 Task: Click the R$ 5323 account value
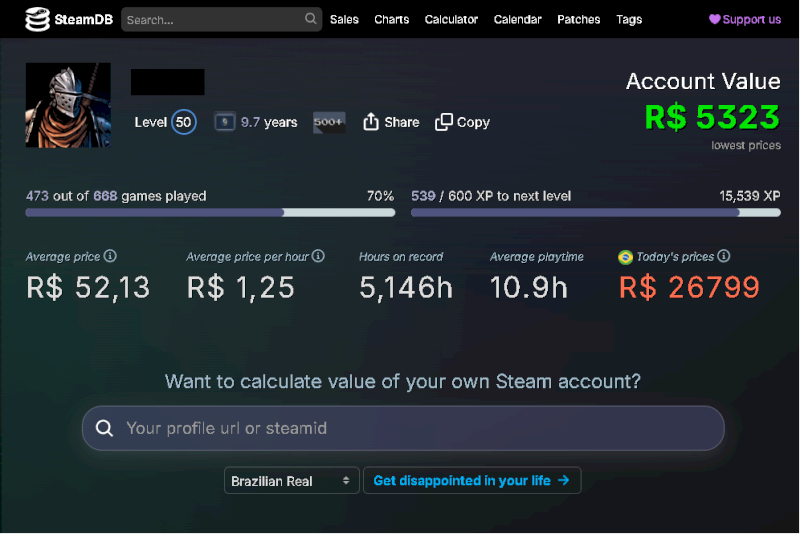[712, 117]
